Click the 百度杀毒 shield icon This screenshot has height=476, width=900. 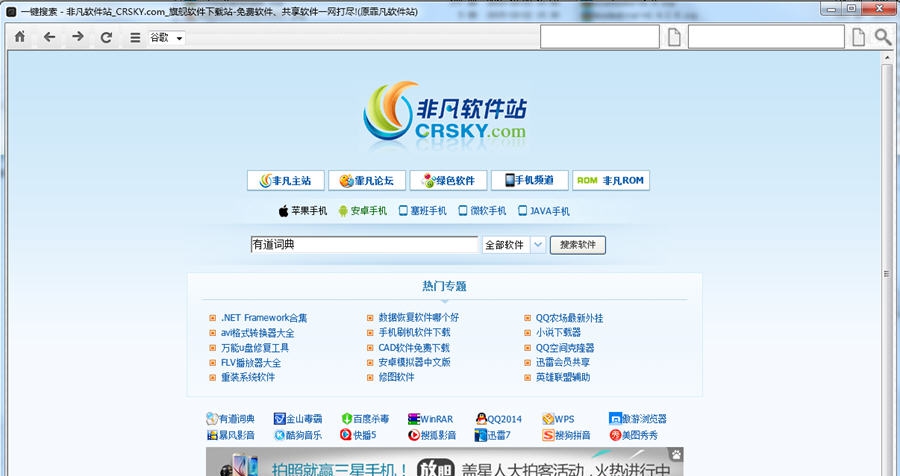[x=347, y=419]
